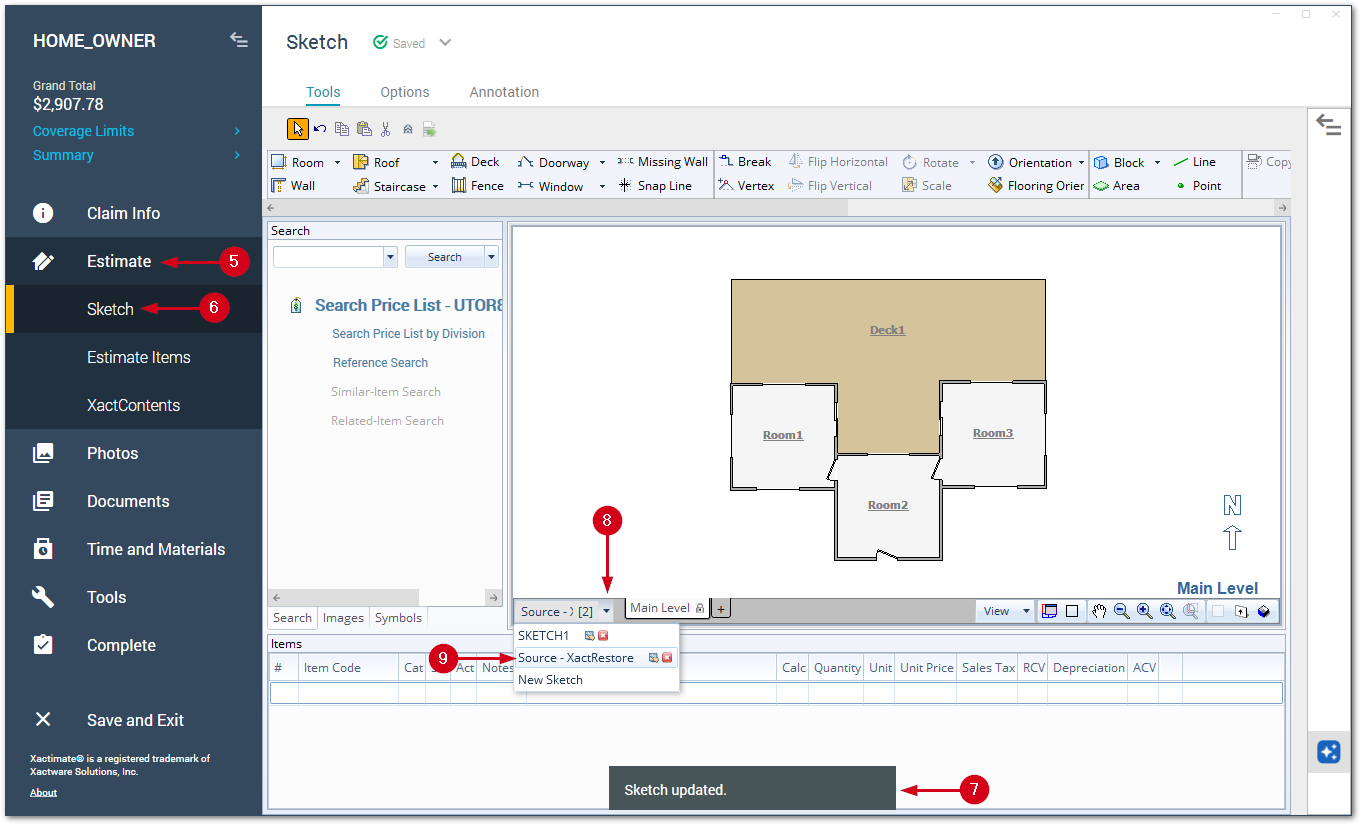Screen dimensions: 1361x825
Task: Expand the Block tool dropdown
Action: (x=1157, y=163)
